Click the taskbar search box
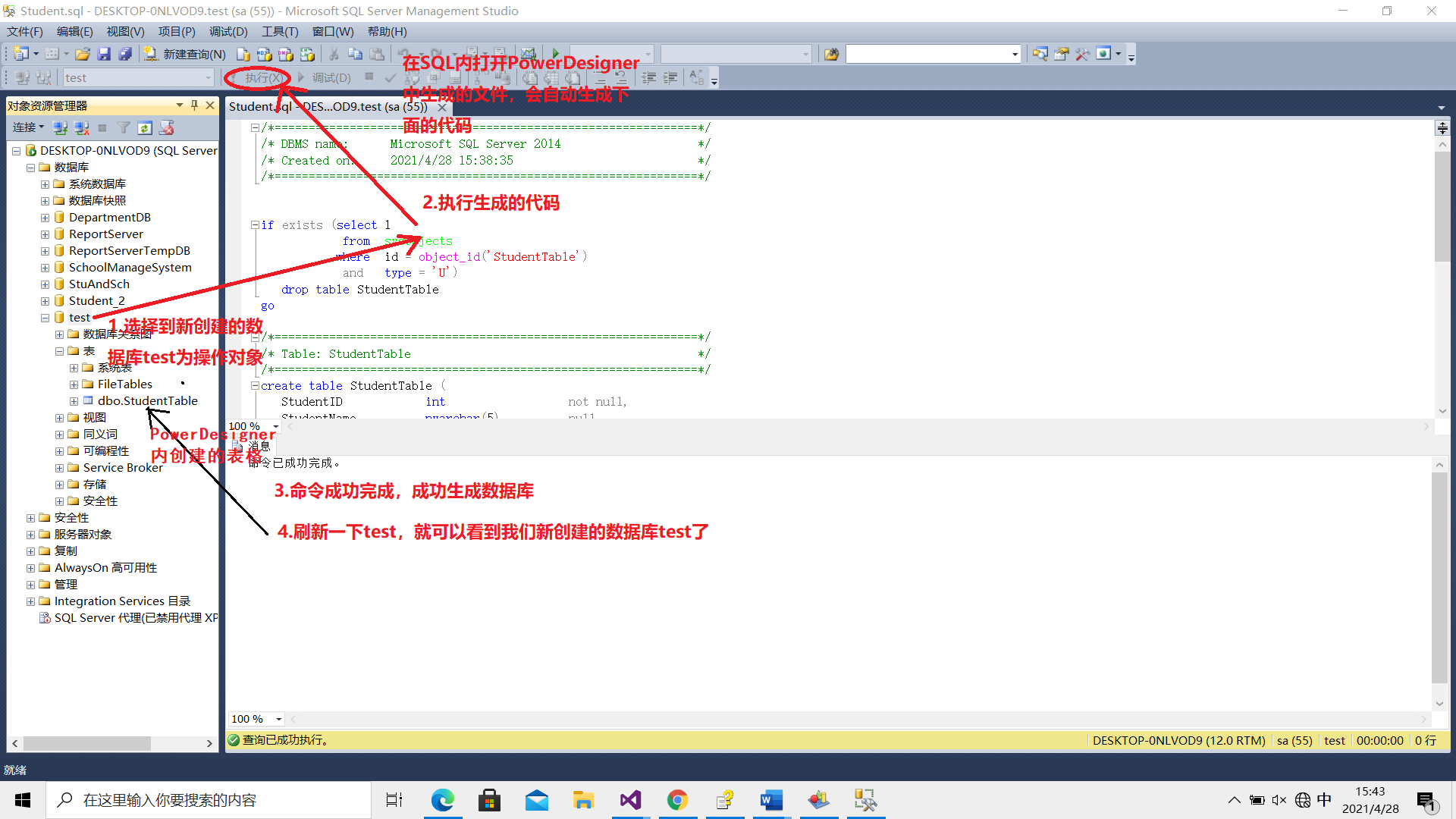Image resolution: width=1456 pixels, height=819 pixels. (209, 800)
